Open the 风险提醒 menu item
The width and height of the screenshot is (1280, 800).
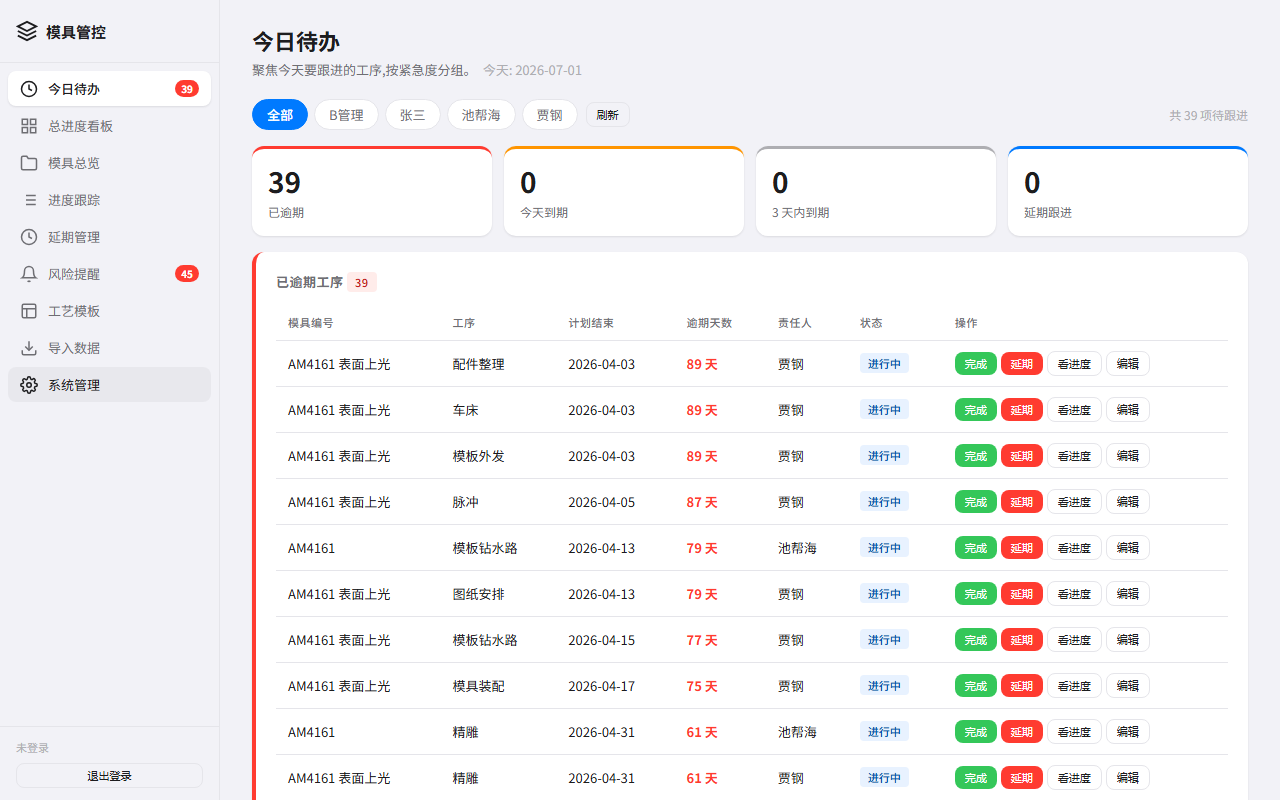pyautogui.click(x=109, y=274)
